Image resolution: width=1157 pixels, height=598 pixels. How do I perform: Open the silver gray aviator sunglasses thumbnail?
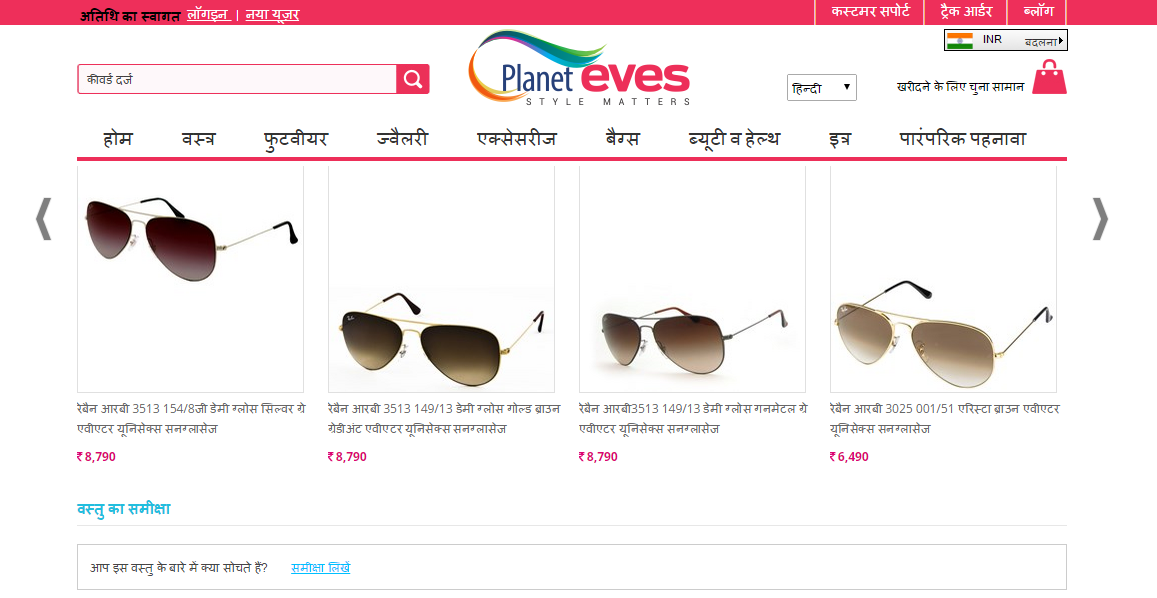pyautogui.click(x=190, y=279)
